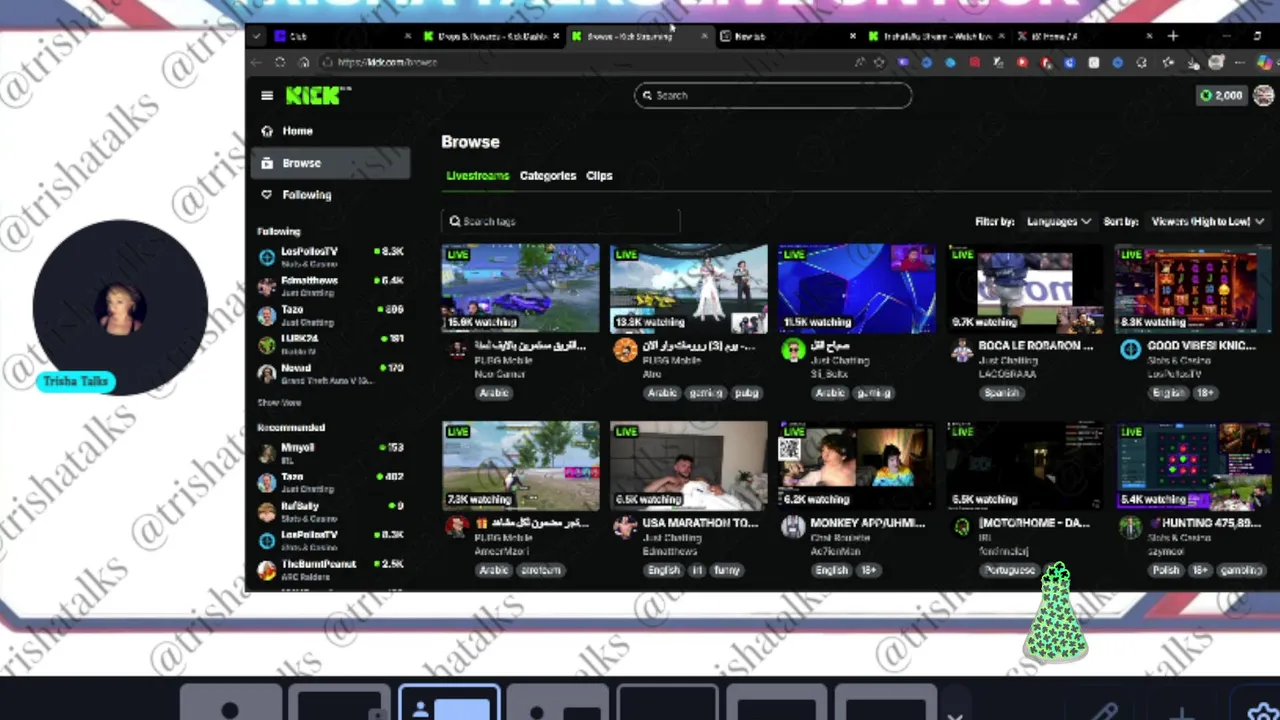Click the streamer avatar beside USA MARATHON
The image size is (1280, 720).
tap(625, 527)
